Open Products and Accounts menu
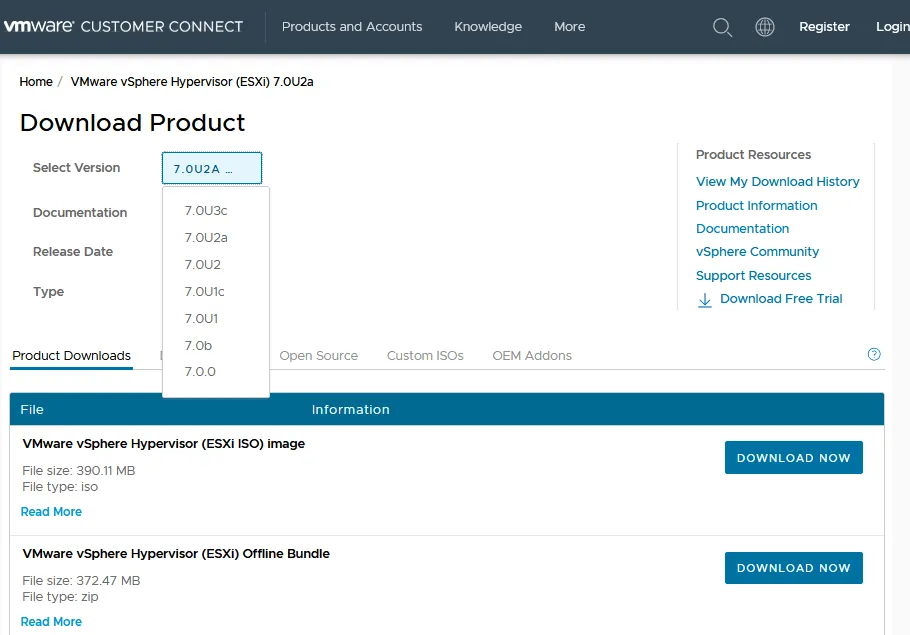Viewport: 910px width, 635px height. point(352,27)
